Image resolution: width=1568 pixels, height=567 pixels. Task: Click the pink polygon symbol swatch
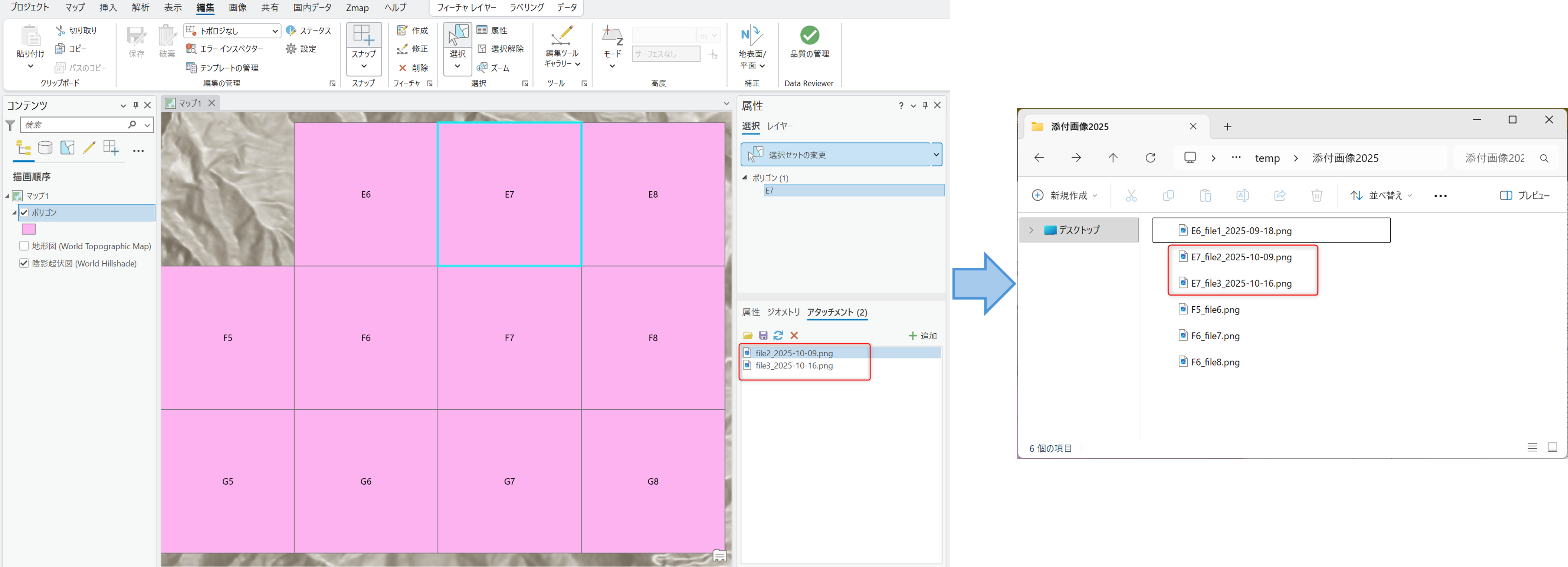pyautogui.click(x=29, y=229)
